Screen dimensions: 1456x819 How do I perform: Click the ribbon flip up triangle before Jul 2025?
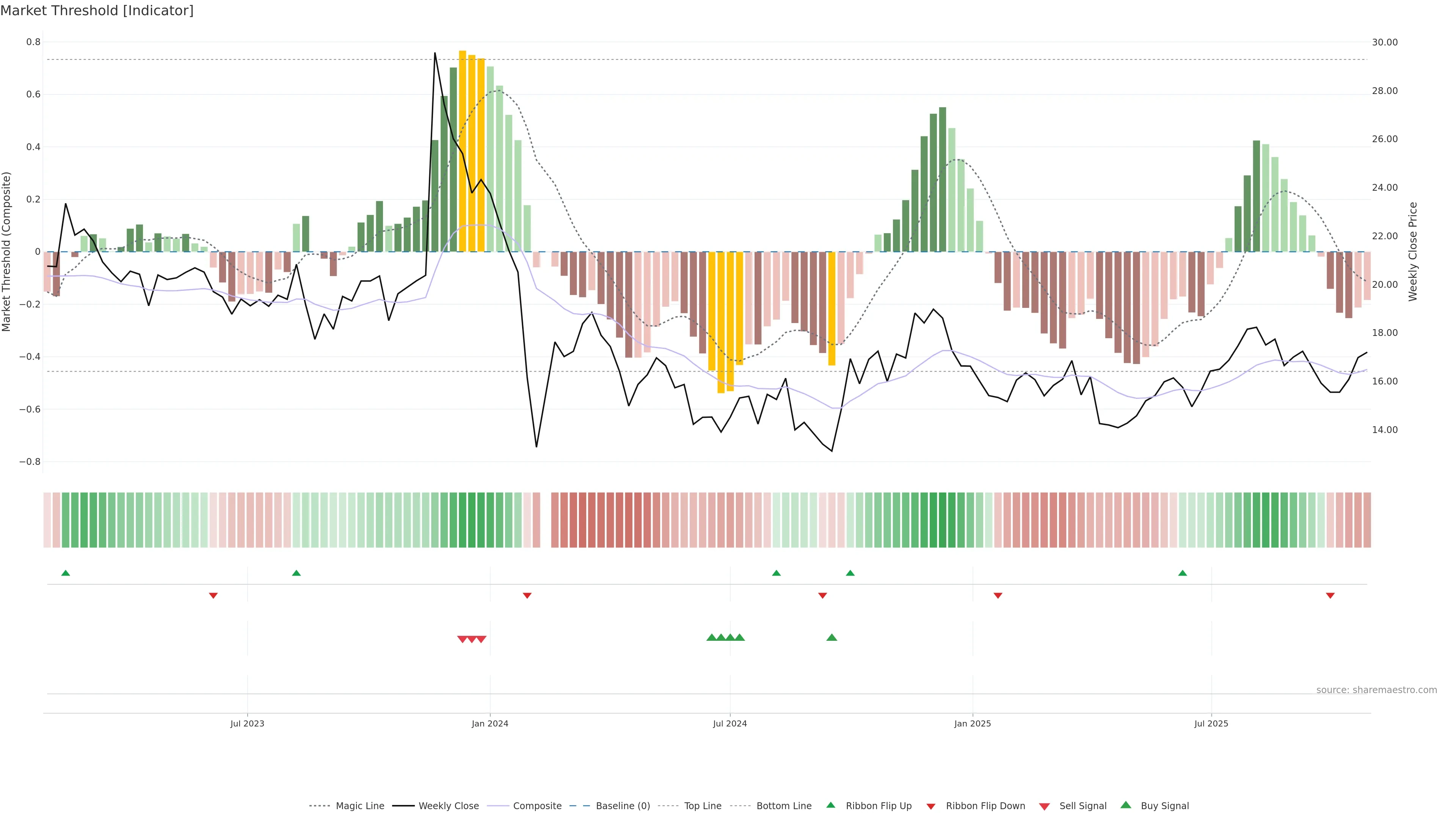(1183, 573)
